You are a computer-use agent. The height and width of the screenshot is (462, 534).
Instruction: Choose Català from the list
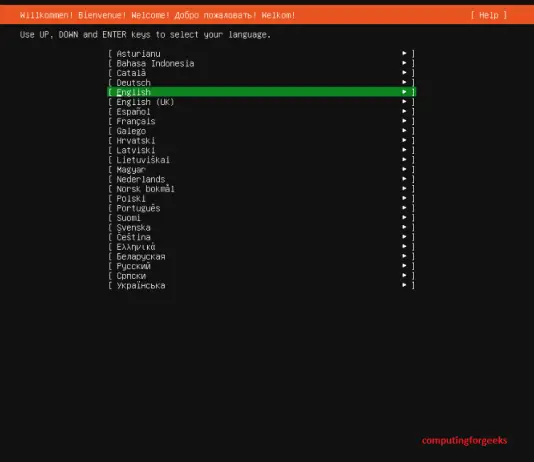(x=262, y=73)
